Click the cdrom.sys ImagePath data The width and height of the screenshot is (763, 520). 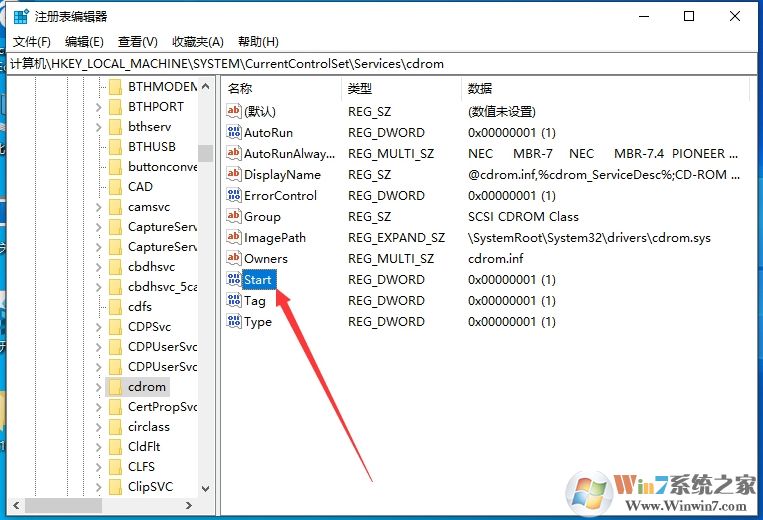(589, 237)
